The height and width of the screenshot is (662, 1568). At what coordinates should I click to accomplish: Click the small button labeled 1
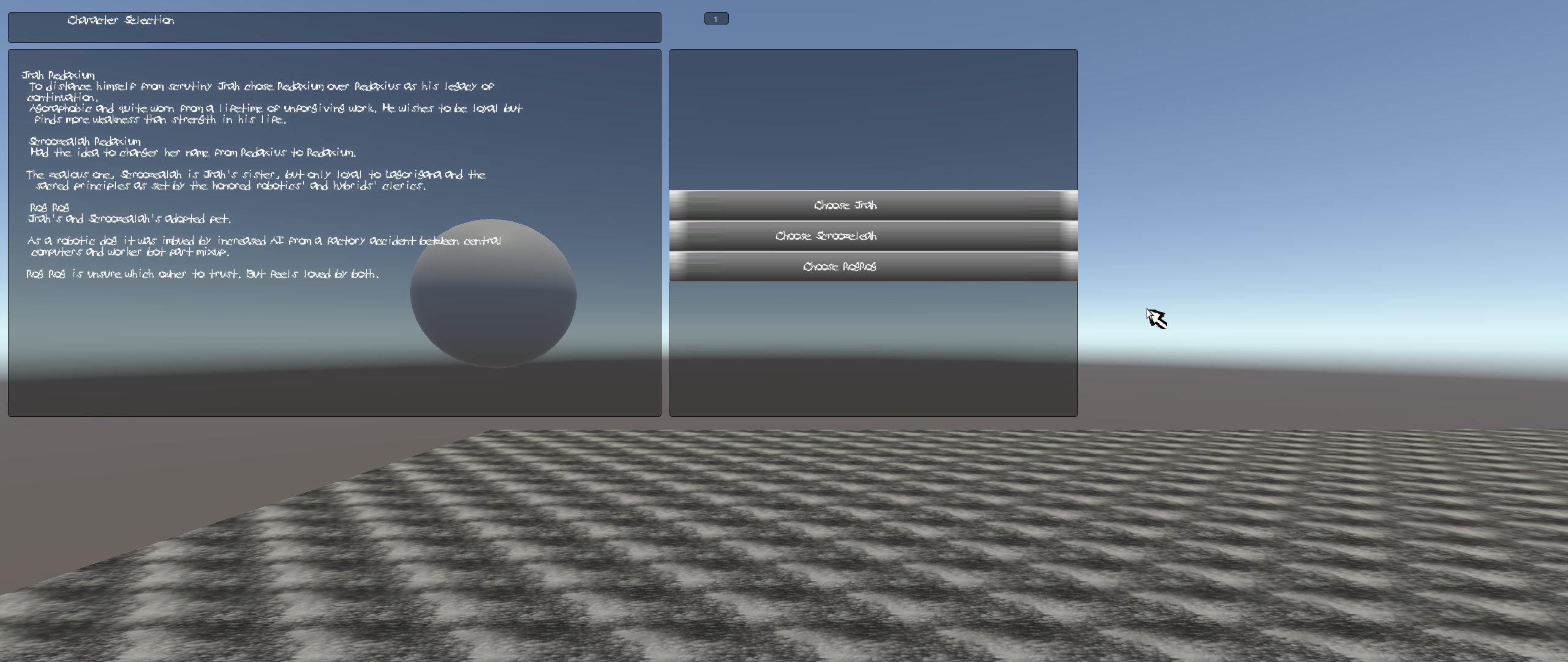[716, 19]
